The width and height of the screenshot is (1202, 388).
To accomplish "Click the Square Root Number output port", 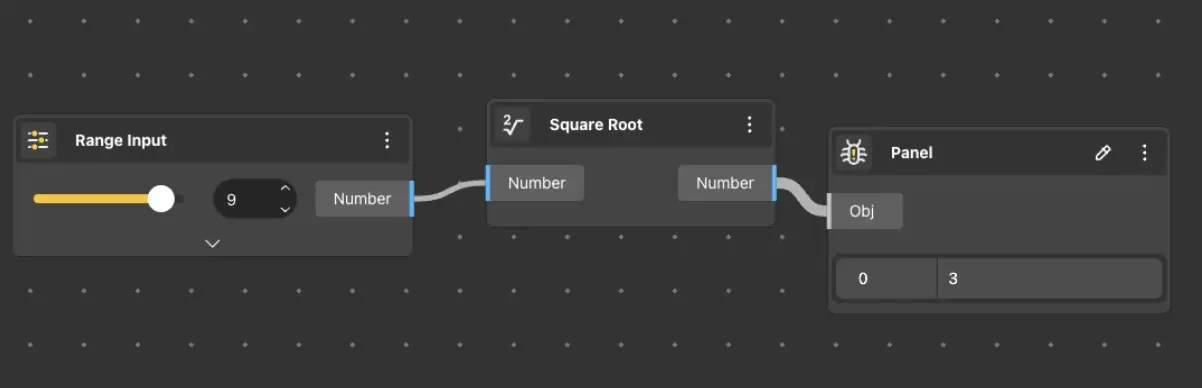I will click(726, 183).
